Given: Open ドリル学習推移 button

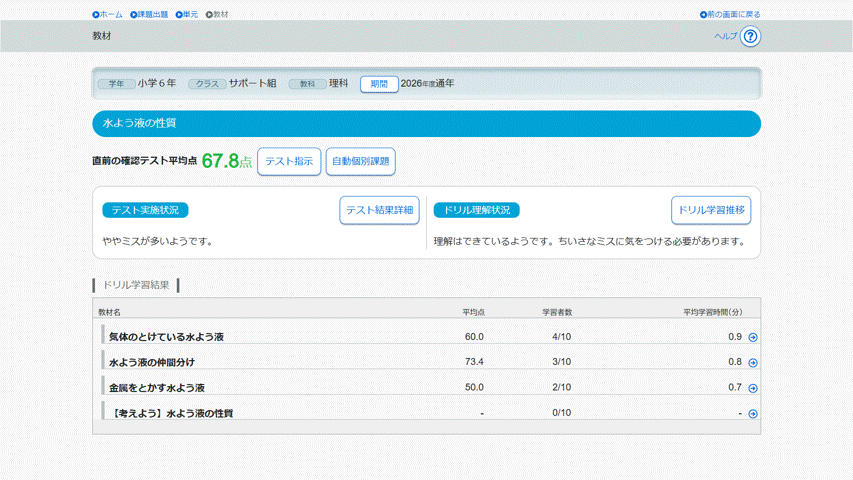Looking at the screenshot, I should [x=711, y=210].
